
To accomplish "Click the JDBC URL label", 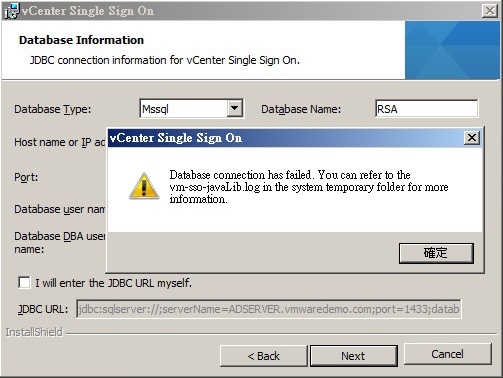I will coord(43,309).
